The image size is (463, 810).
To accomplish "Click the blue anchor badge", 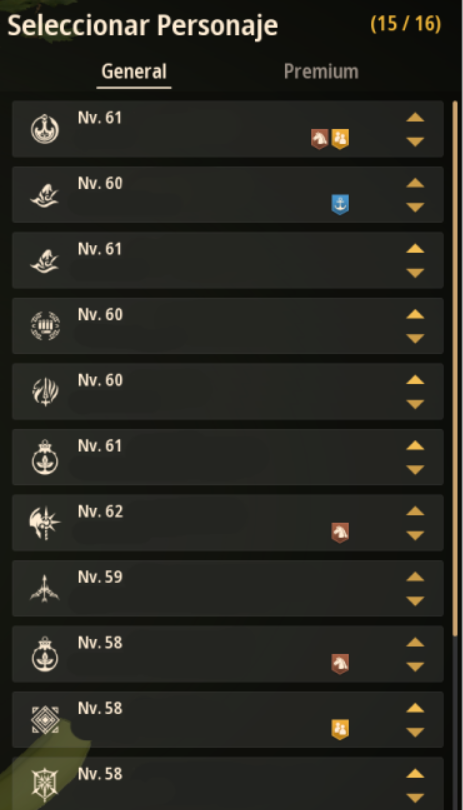I will [340, 205].
